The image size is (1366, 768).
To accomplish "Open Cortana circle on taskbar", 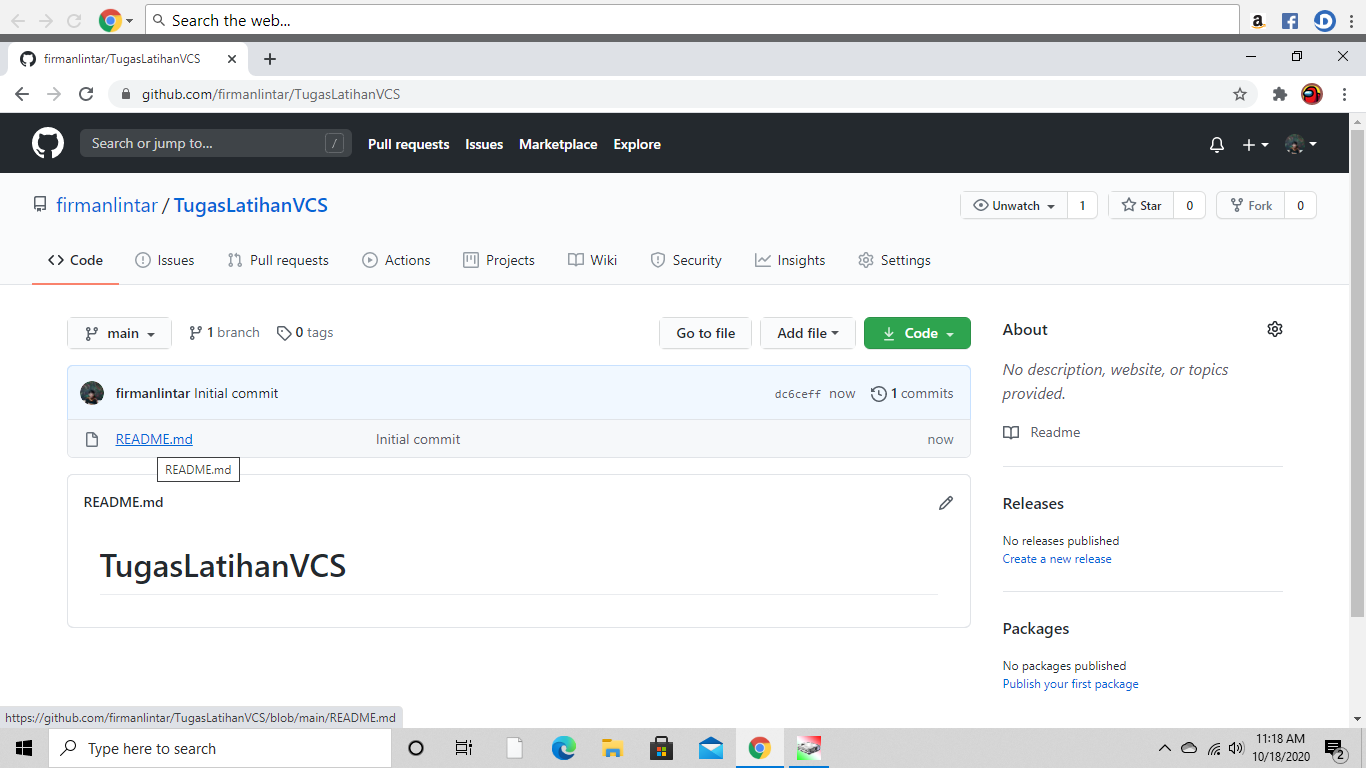I will [417, 748].
